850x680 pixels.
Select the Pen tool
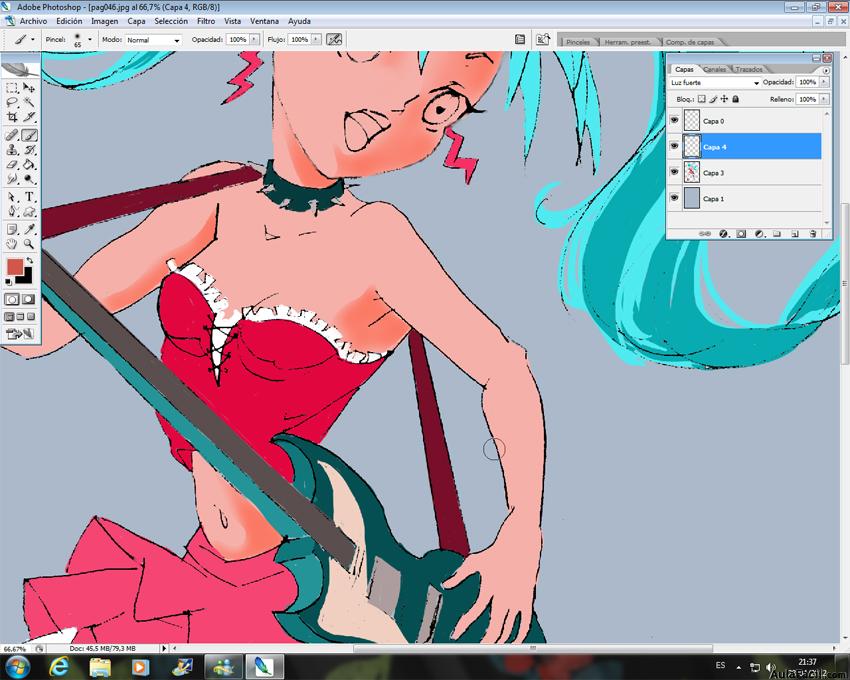tap(12, 211)
